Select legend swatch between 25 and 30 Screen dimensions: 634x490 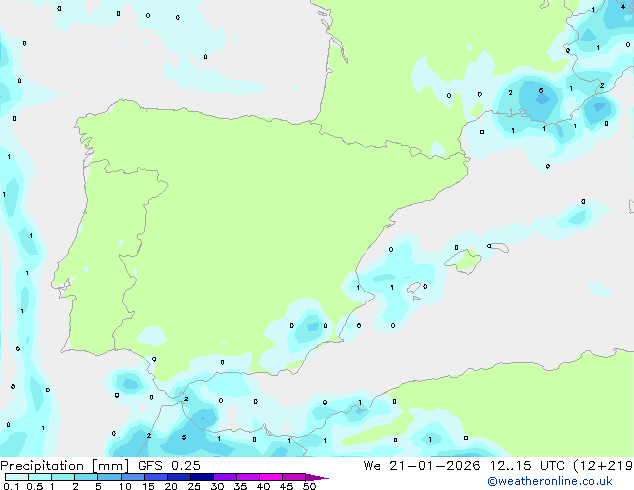201,477
